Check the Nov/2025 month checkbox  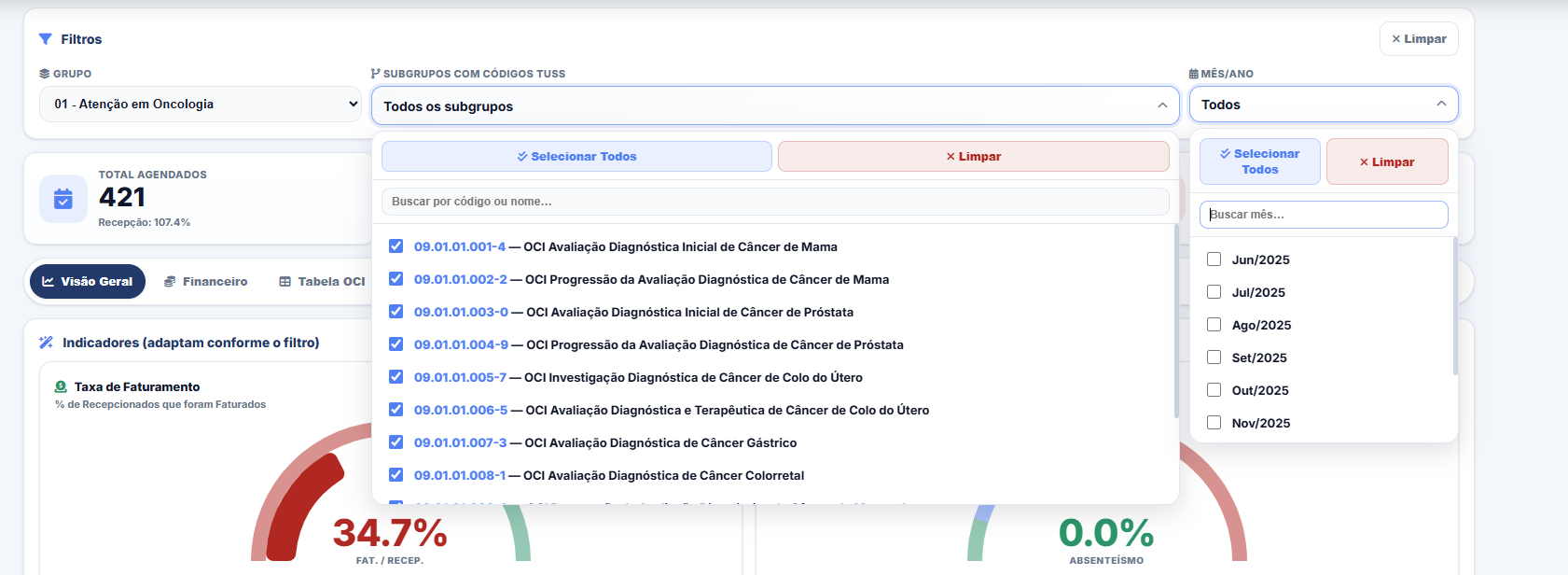point(1214,423)
